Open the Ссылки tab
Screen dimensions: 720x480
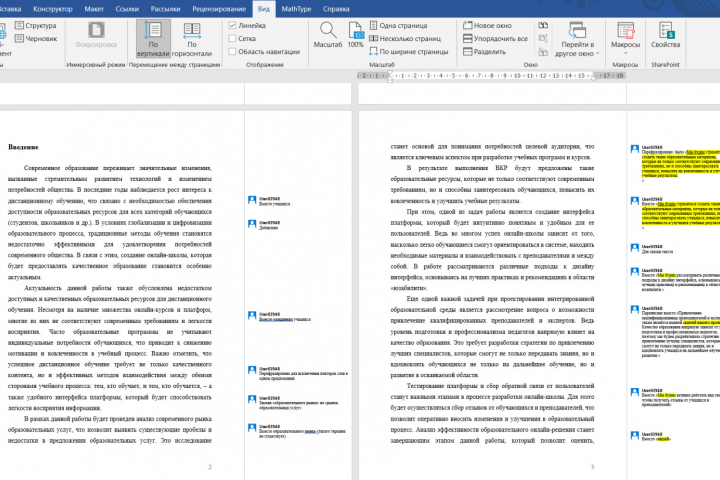pos(127,9)
